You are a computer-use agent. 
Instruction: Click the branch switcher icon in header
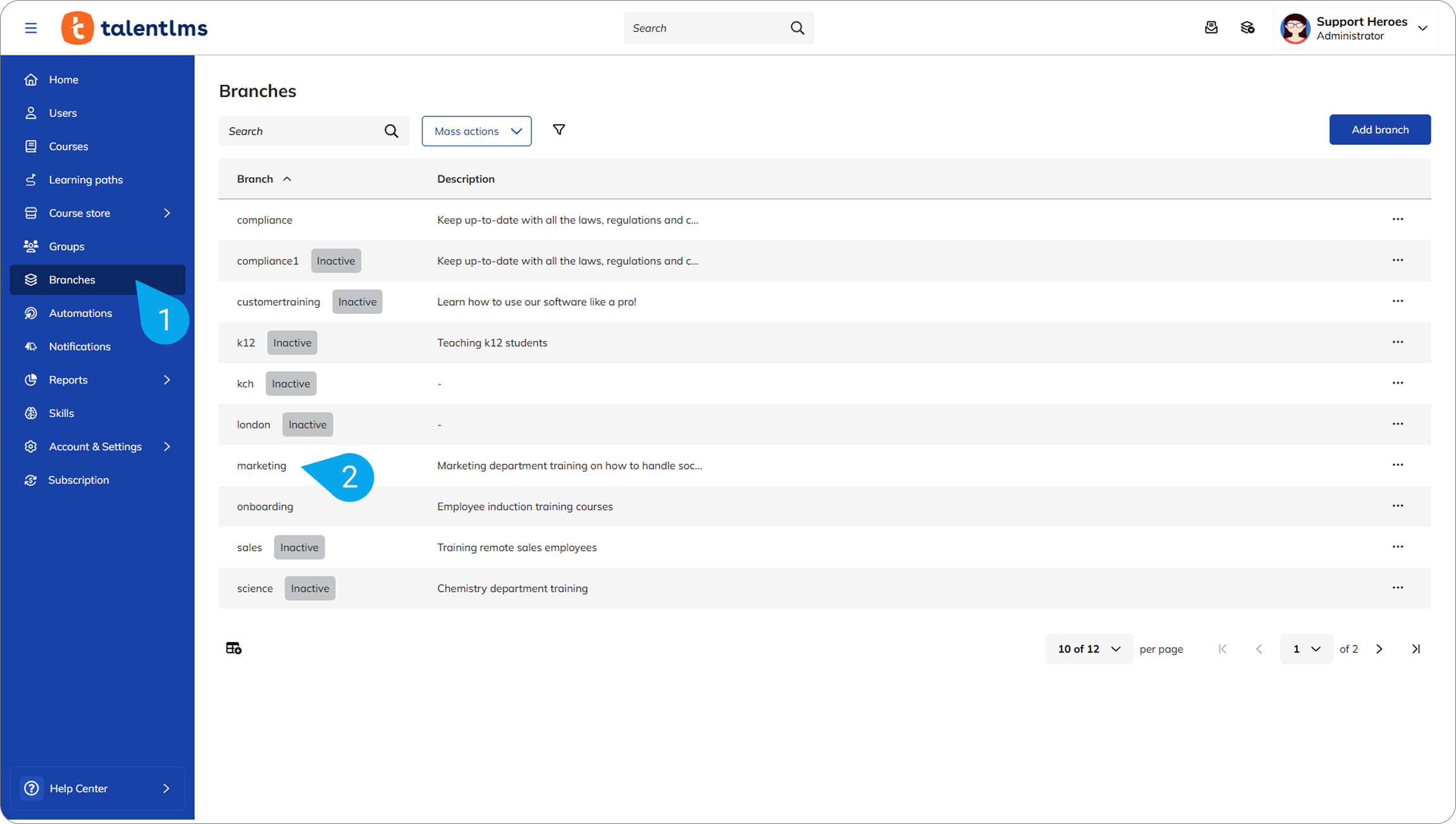point(1247,28)
